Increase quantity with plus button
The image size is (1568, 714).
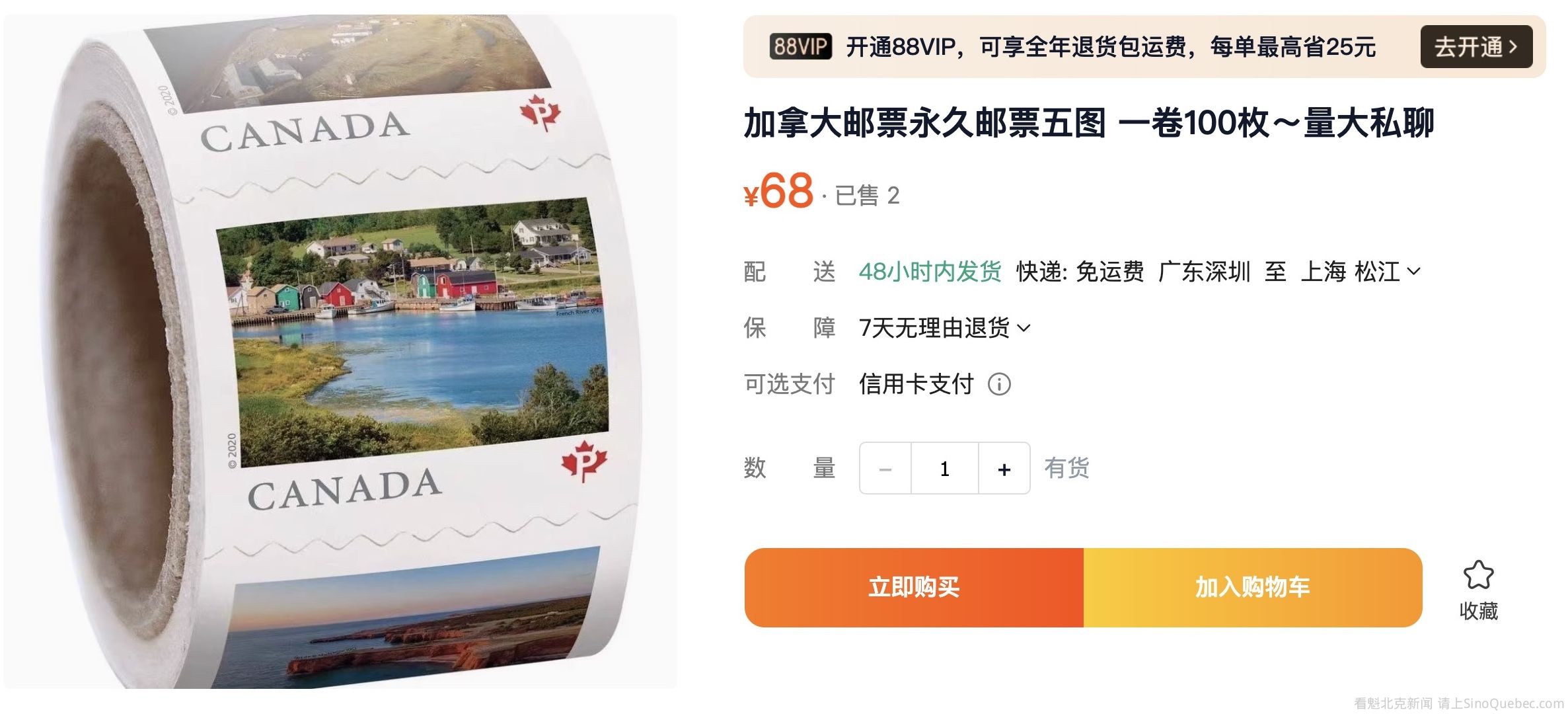click(x=1004, y=469)
